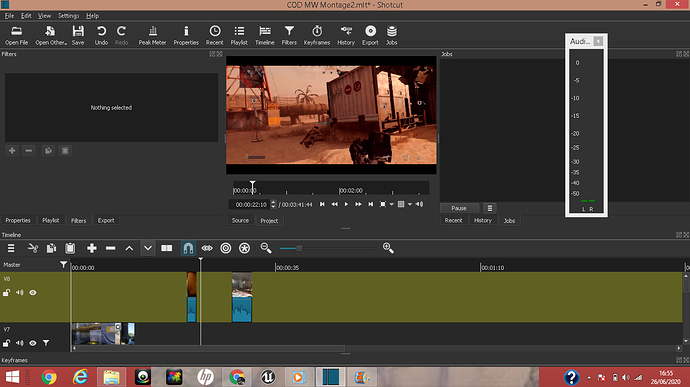The image size is (690, 387).
Task: Open the View menu
Action: click(44, 16)
